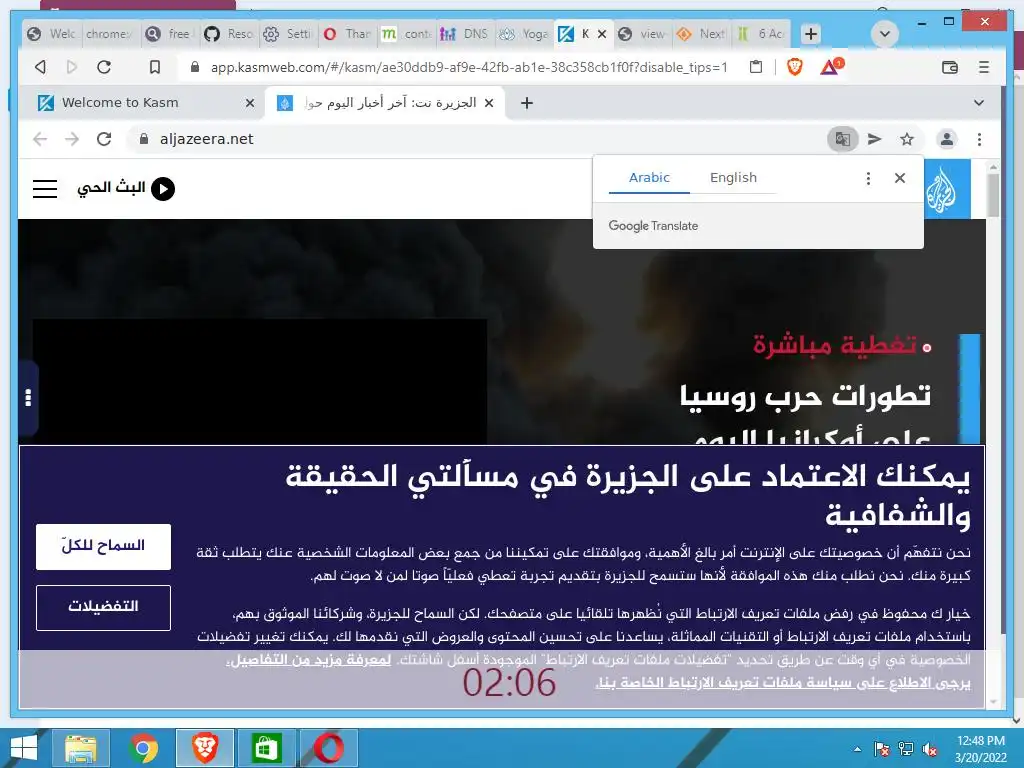Click Brave's outer back navigation arrow
The width and height of the screenshot is (1024, 768).
pyautogui.click(x=40, y=67)
